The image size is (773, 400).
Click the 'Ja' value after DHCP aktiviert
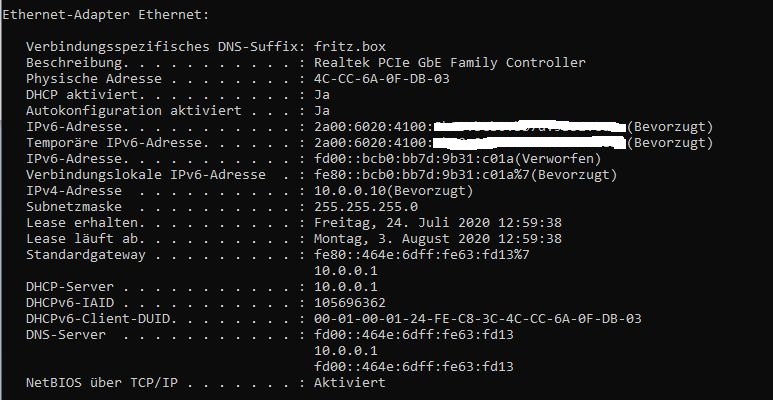click(x=322, y=95)
